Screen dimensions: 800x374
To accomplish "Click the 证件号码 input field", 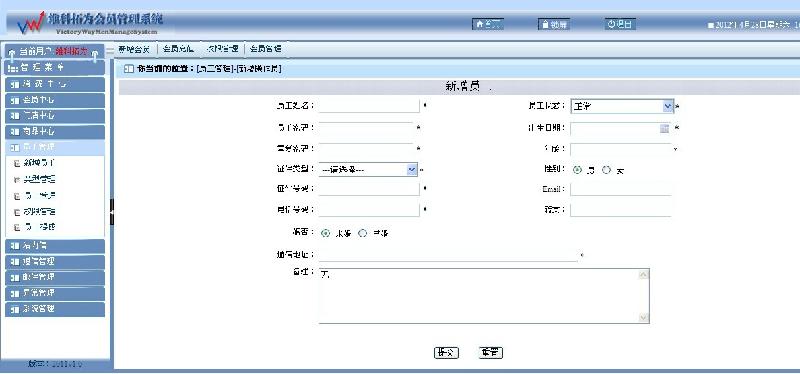I will click(x=369, y=189).
